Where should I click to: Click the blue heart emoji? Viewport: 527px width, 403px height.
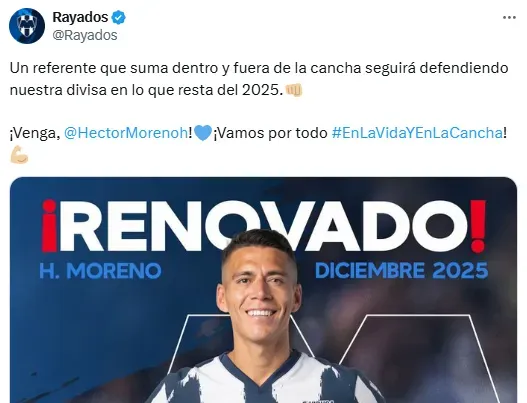pyautogui.click(x=203, y=133)
